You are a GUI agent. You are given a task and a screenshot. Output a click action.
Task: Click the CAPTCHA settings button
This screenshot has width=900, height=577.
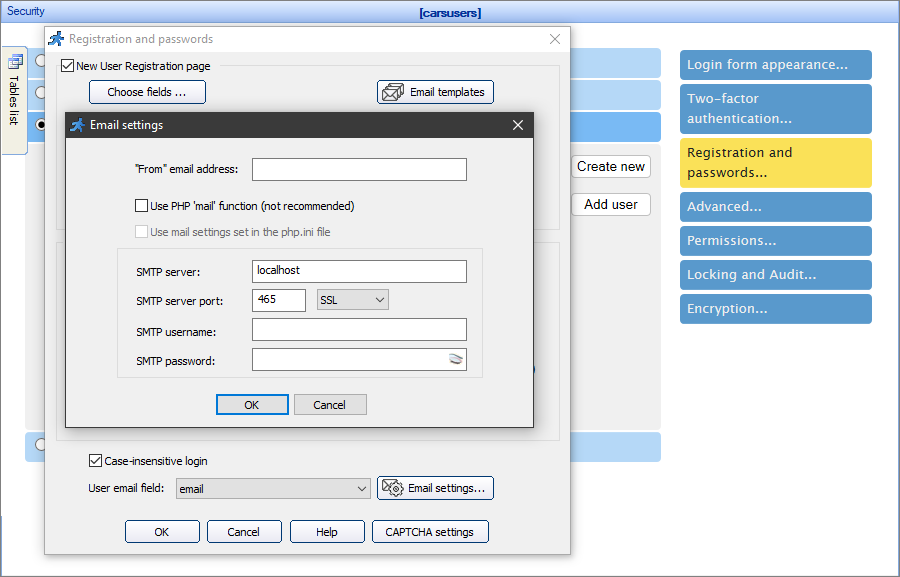[x=430, y=531]
